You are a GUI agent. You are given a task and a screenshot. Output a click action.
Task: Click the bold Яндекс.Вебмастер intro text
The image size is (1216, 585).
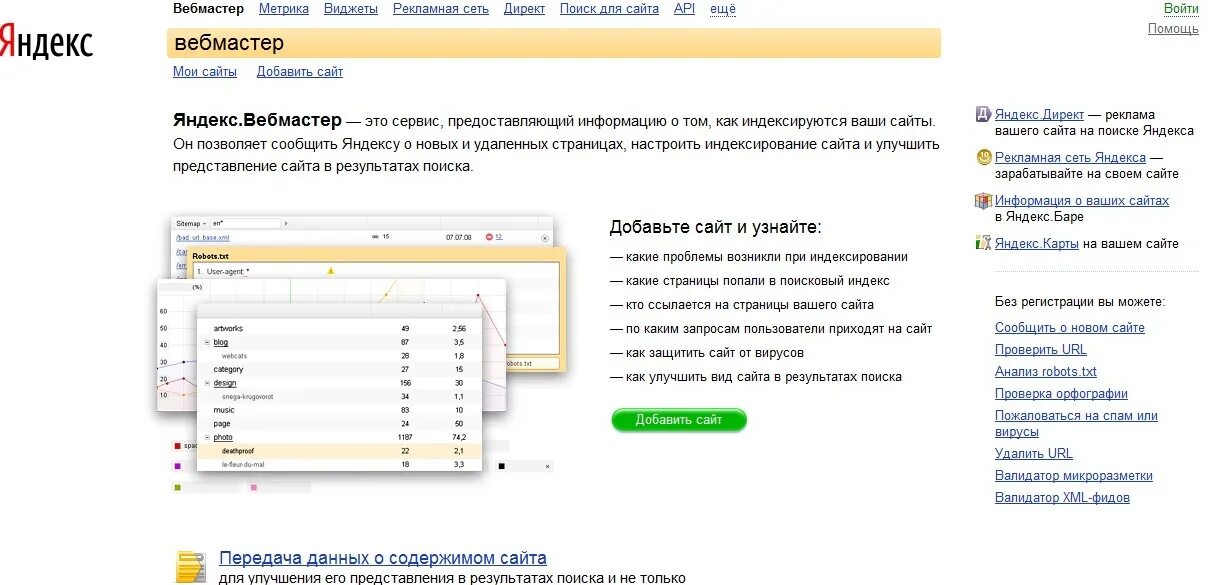(258, 120)
